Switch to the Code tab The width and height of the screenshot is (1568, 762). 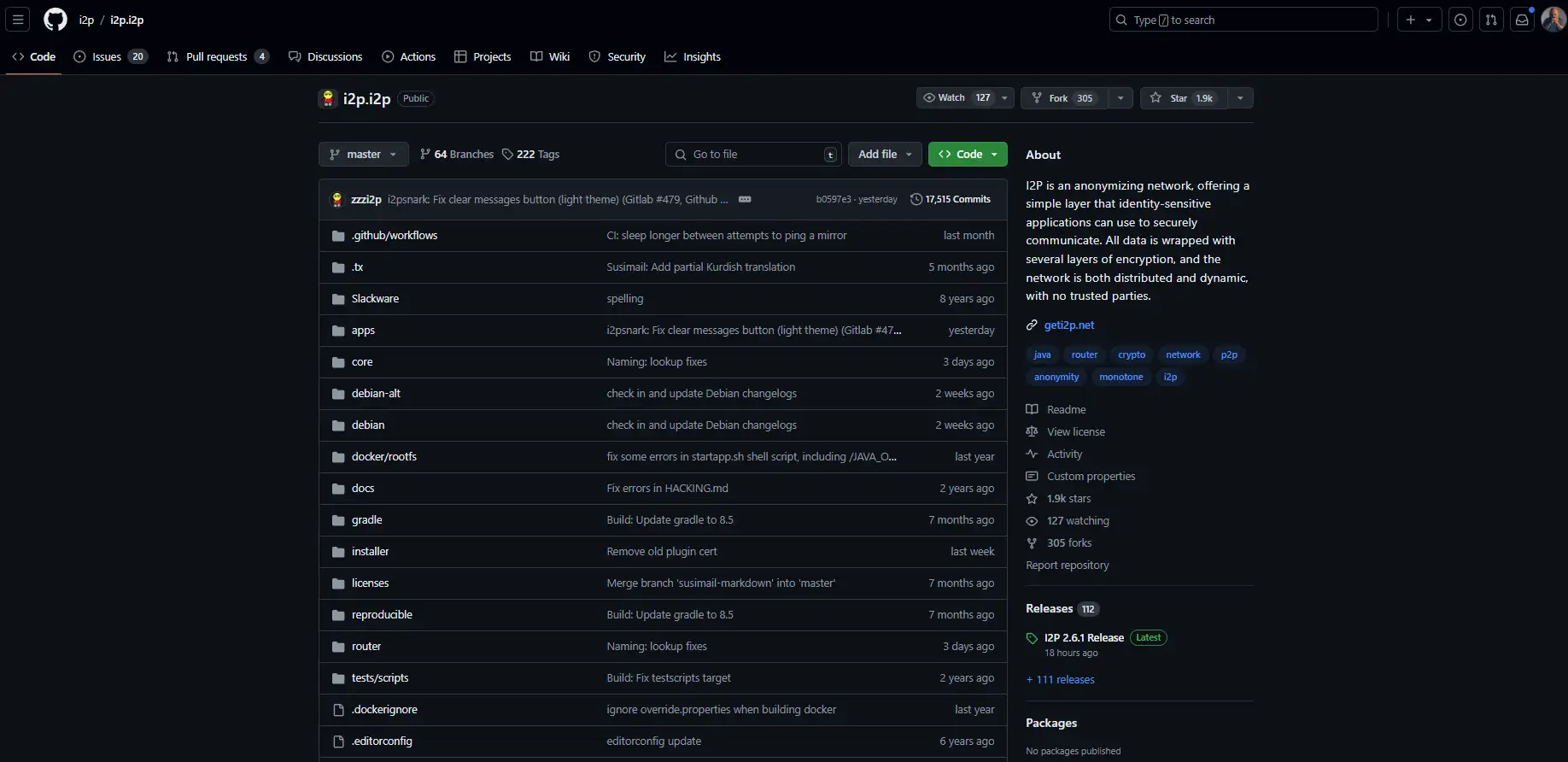click(34, 56)
